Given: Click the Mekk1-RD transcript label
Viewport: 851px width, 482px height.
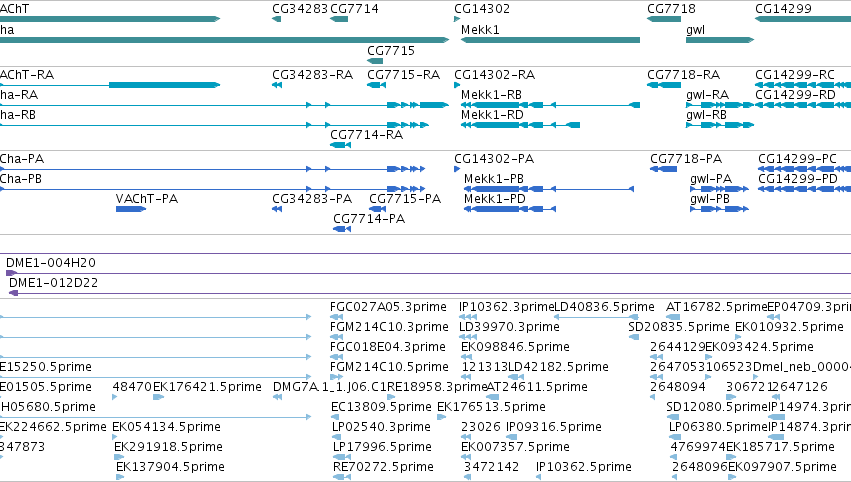Looking at the screenshot, I should [x=492, y=115].
